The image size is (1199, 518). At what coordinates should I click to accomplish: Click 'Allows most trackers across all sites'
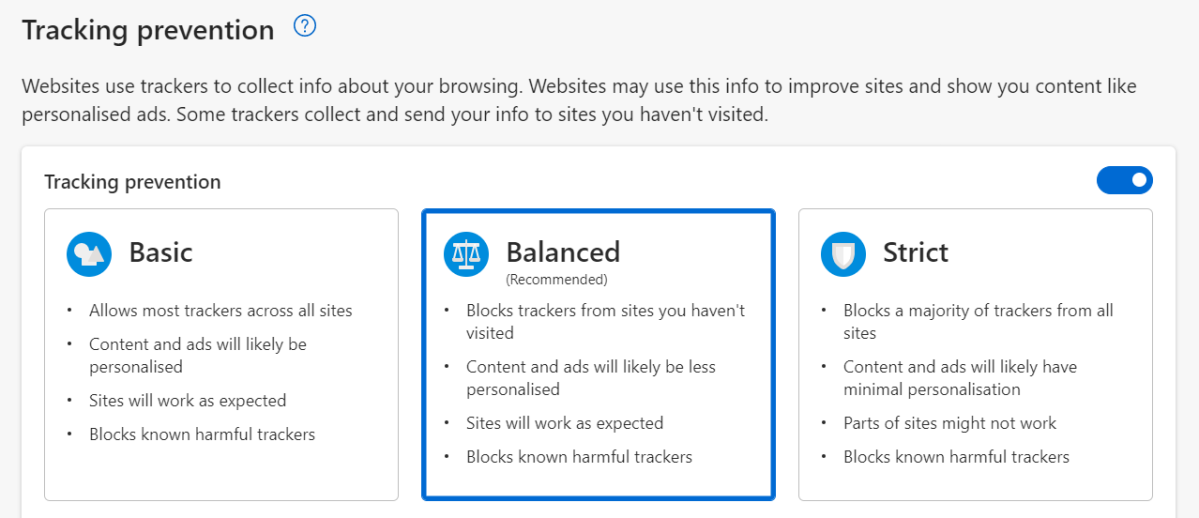point(221,311)
